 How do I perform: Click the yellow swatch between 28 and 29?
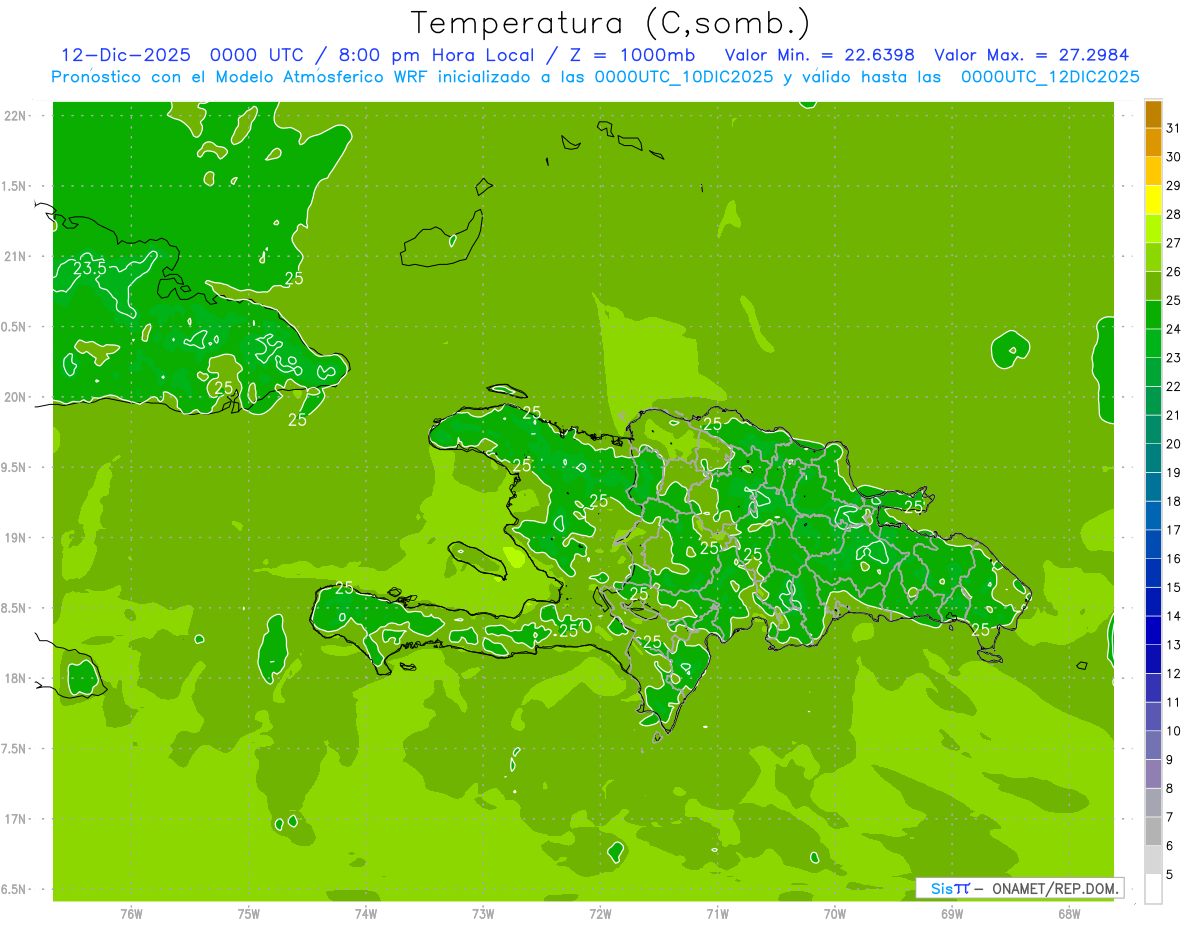1153,200
